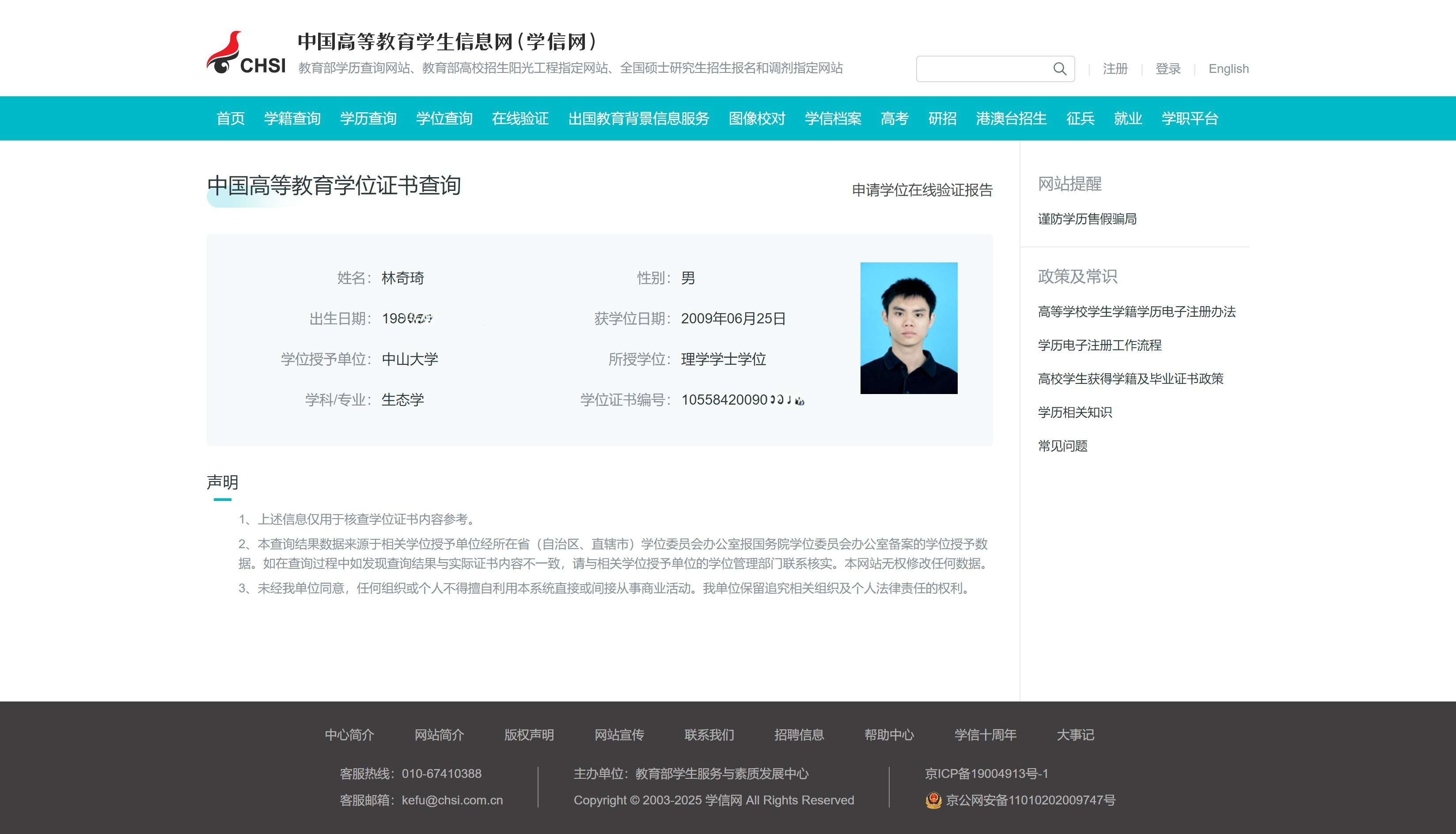Switch site language to English
This screenshot has height=834, width=1456.
tap(1228, 69)
